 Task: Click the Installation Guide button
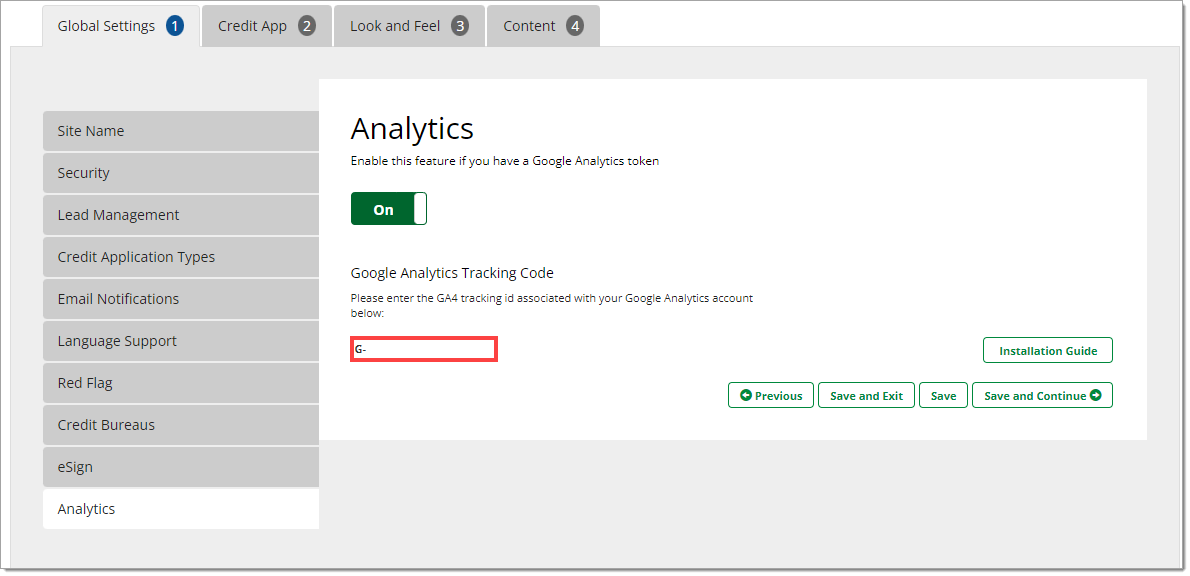pos(1048,351)
